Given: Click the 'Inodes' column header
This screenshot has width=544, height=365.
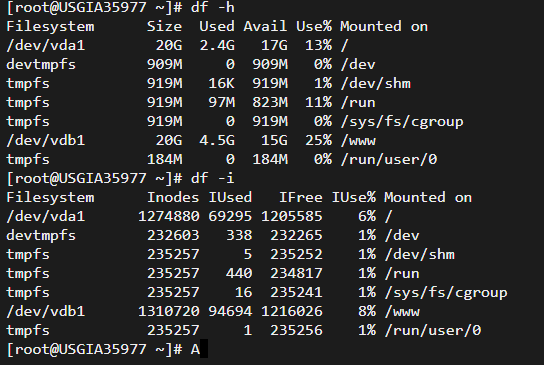Looking at the screenshot, I should [173, 197].
